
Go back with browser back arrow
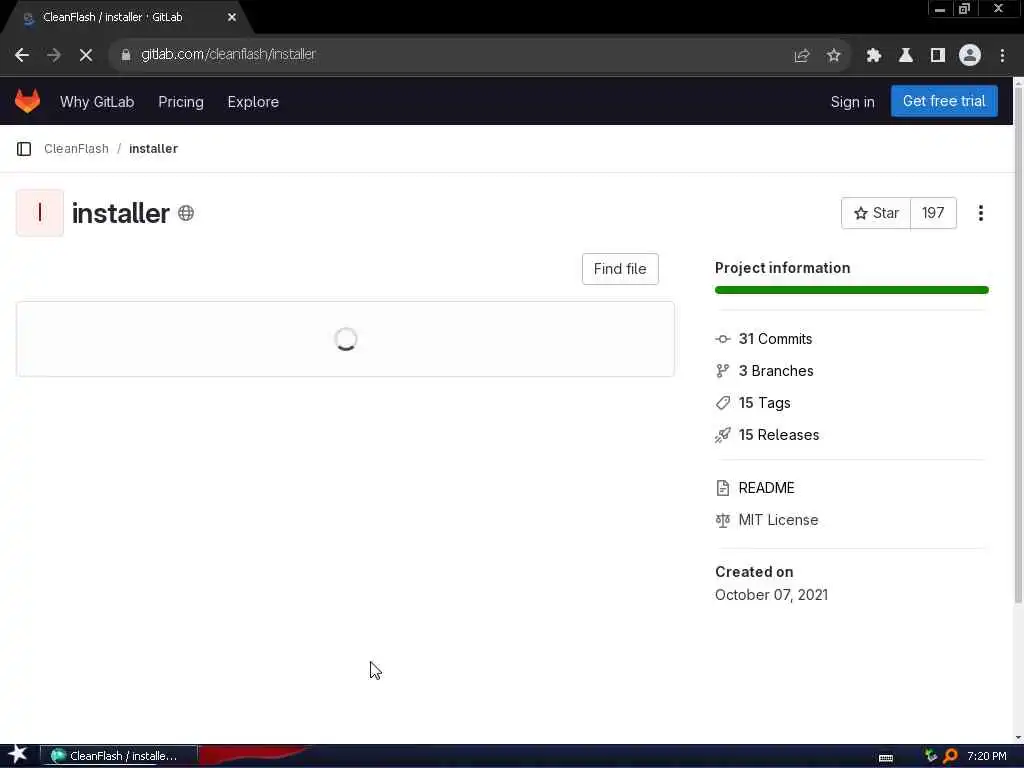click(22, 55)
